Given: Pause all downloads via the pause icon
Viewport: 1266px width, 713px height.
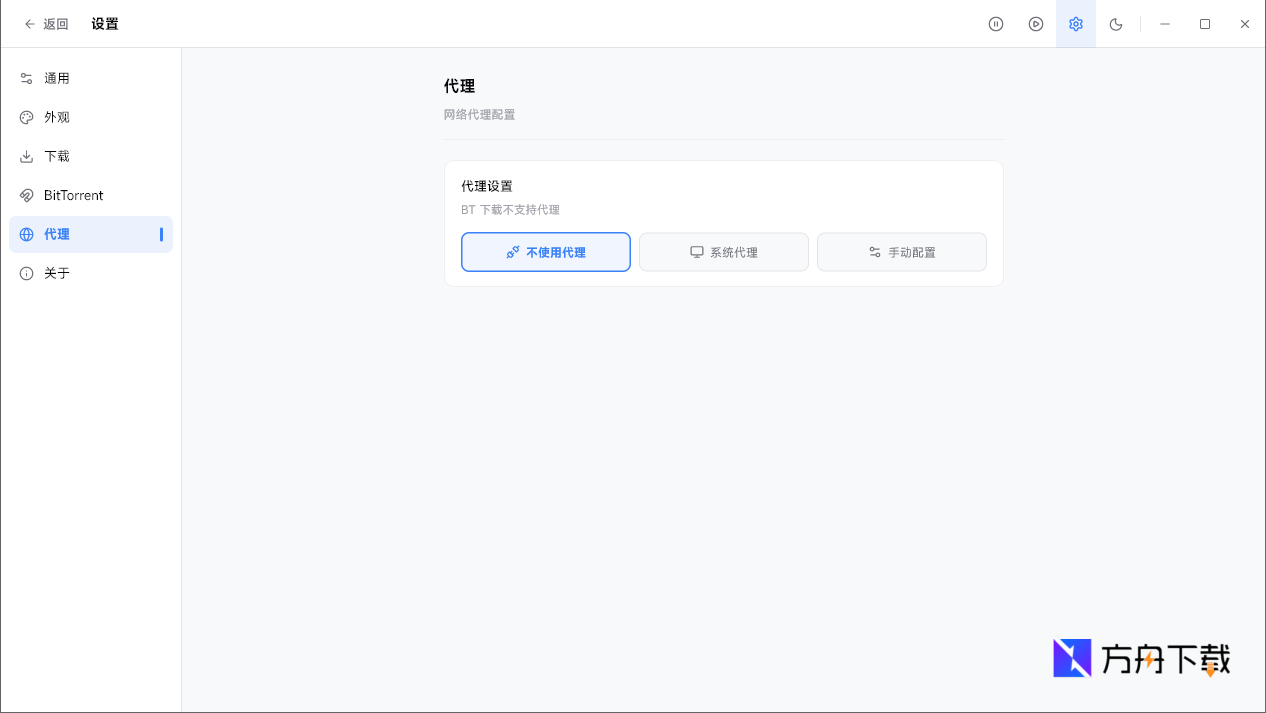Looking at the screenshot, I should (x=995, y=23).
